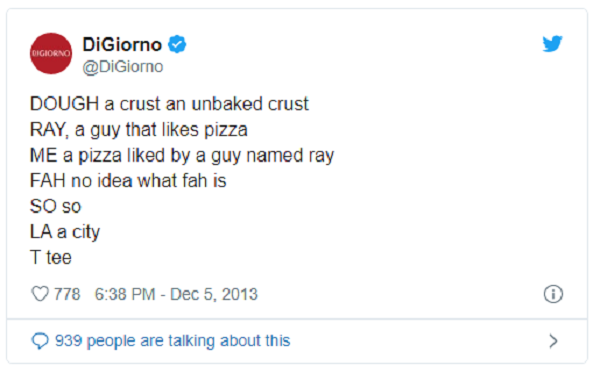Like the tweet with the heart icon
The height and width of the screenshot is (373, 600).
(x=40, y=294)
